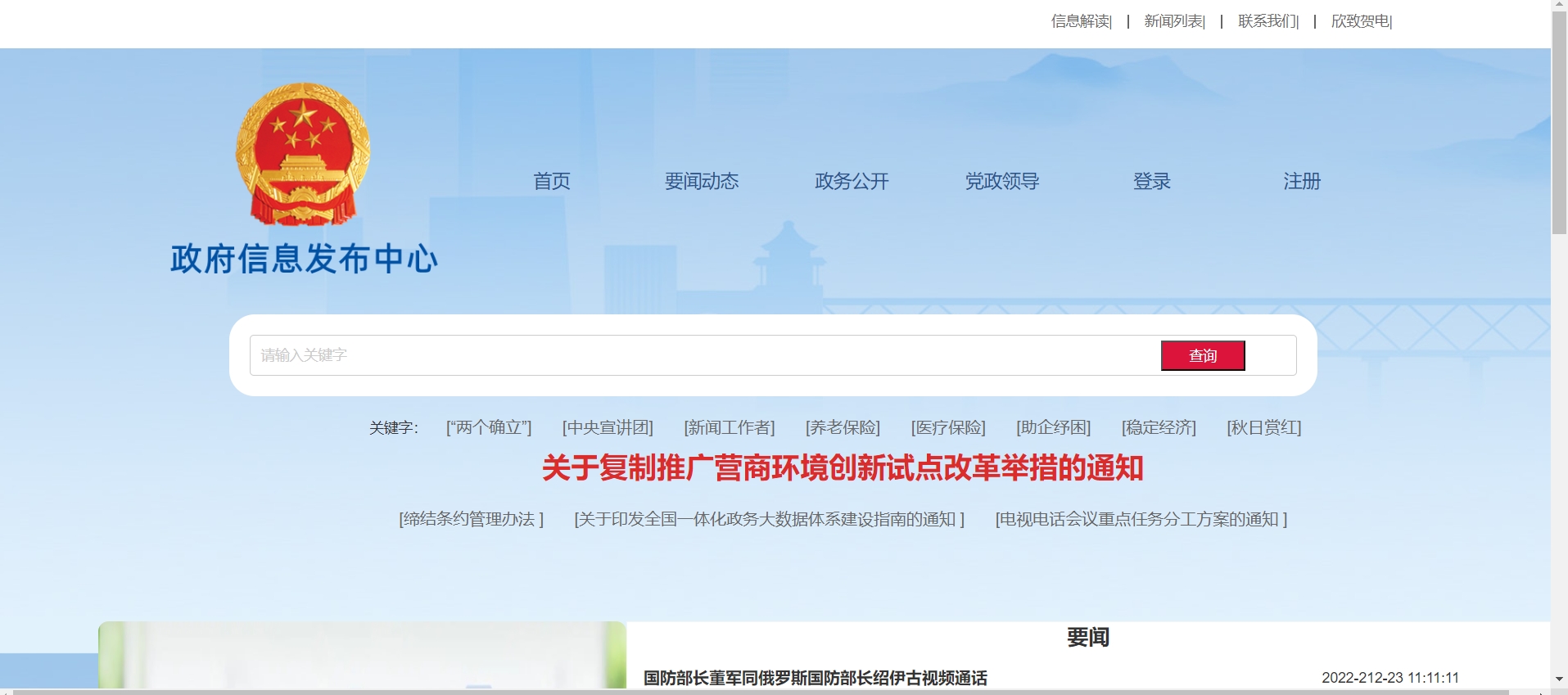The image size is (1568, 695).
Task: Open 新闻列表 in the top bar
Action: (x=1174, y=21)
